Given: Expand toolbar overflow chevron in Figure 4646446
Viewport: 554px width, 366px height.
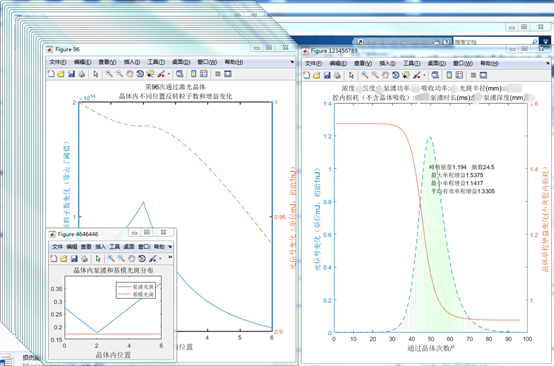Looking at the screenshot, I should tap(170, 257).
